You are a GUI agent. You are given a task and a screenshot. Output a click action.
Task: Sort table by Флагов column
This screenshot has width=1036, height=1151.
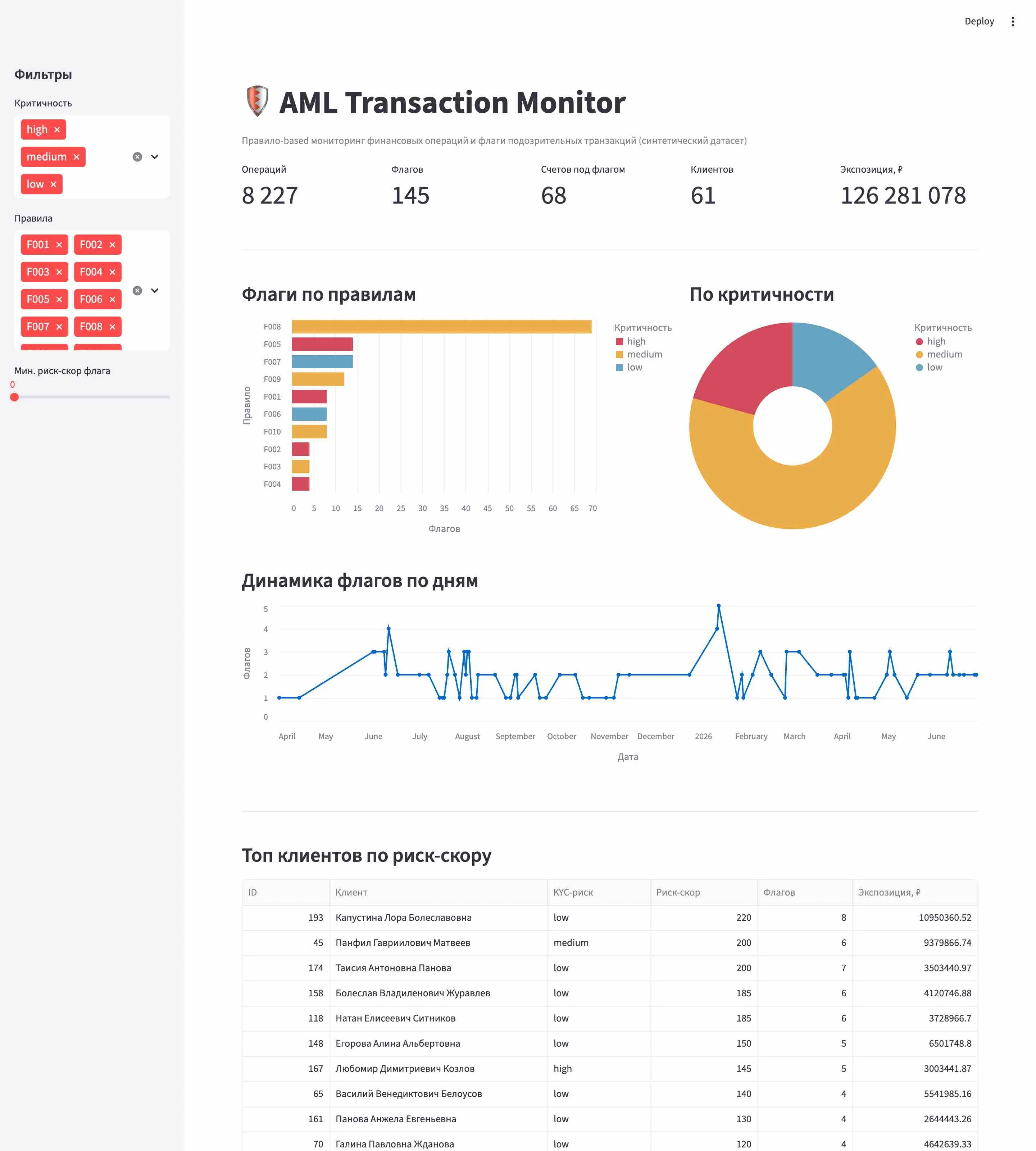pos(805,893)
